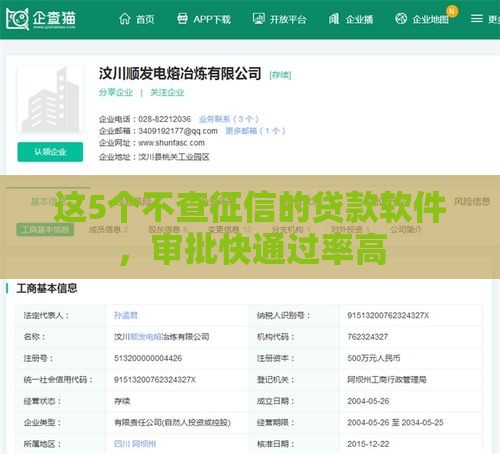
Task: Click the address 汶川县桃关工业园区
Action: (174, 157)
